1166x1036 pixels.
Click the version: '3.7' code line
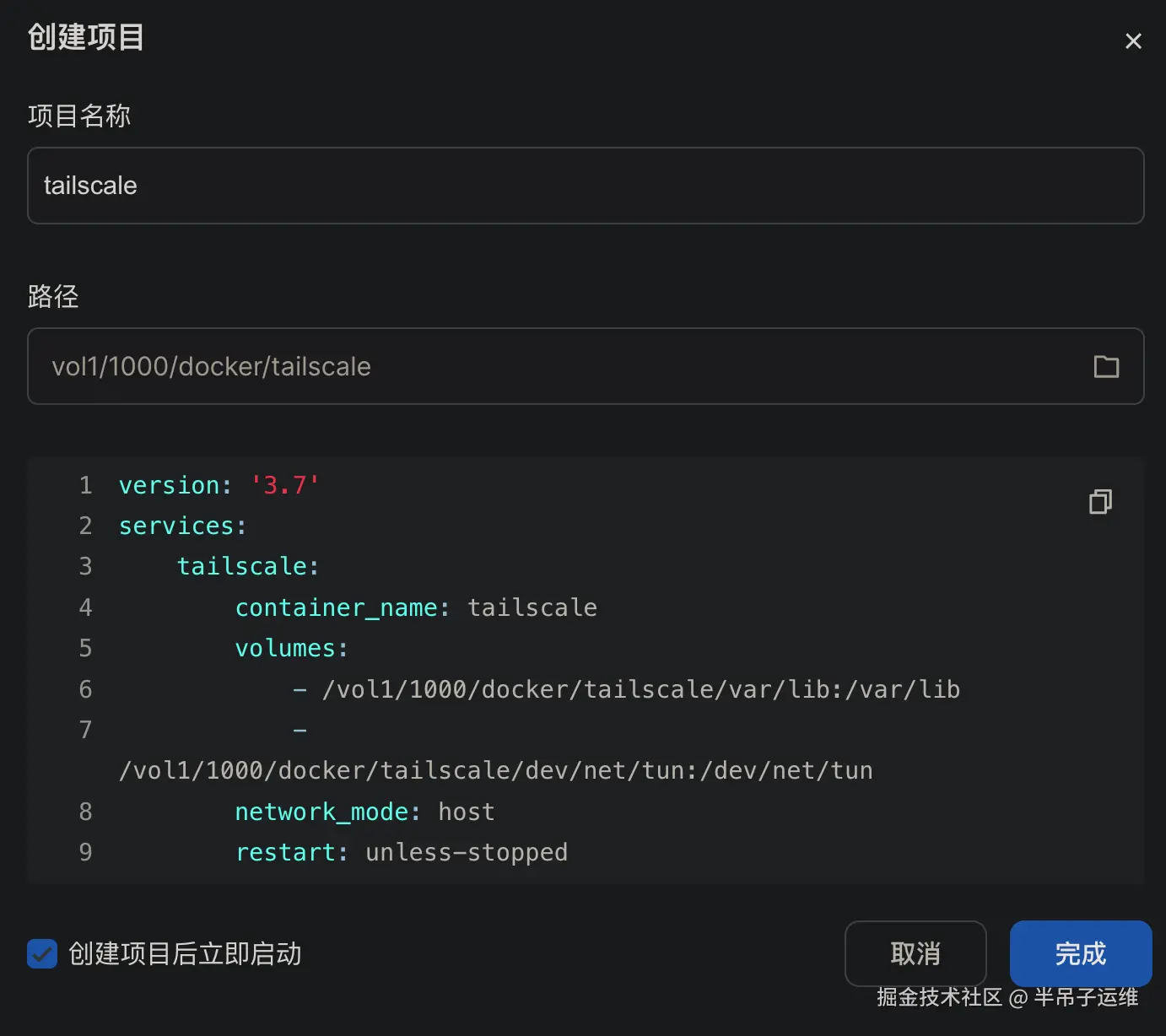click(219, 485)
